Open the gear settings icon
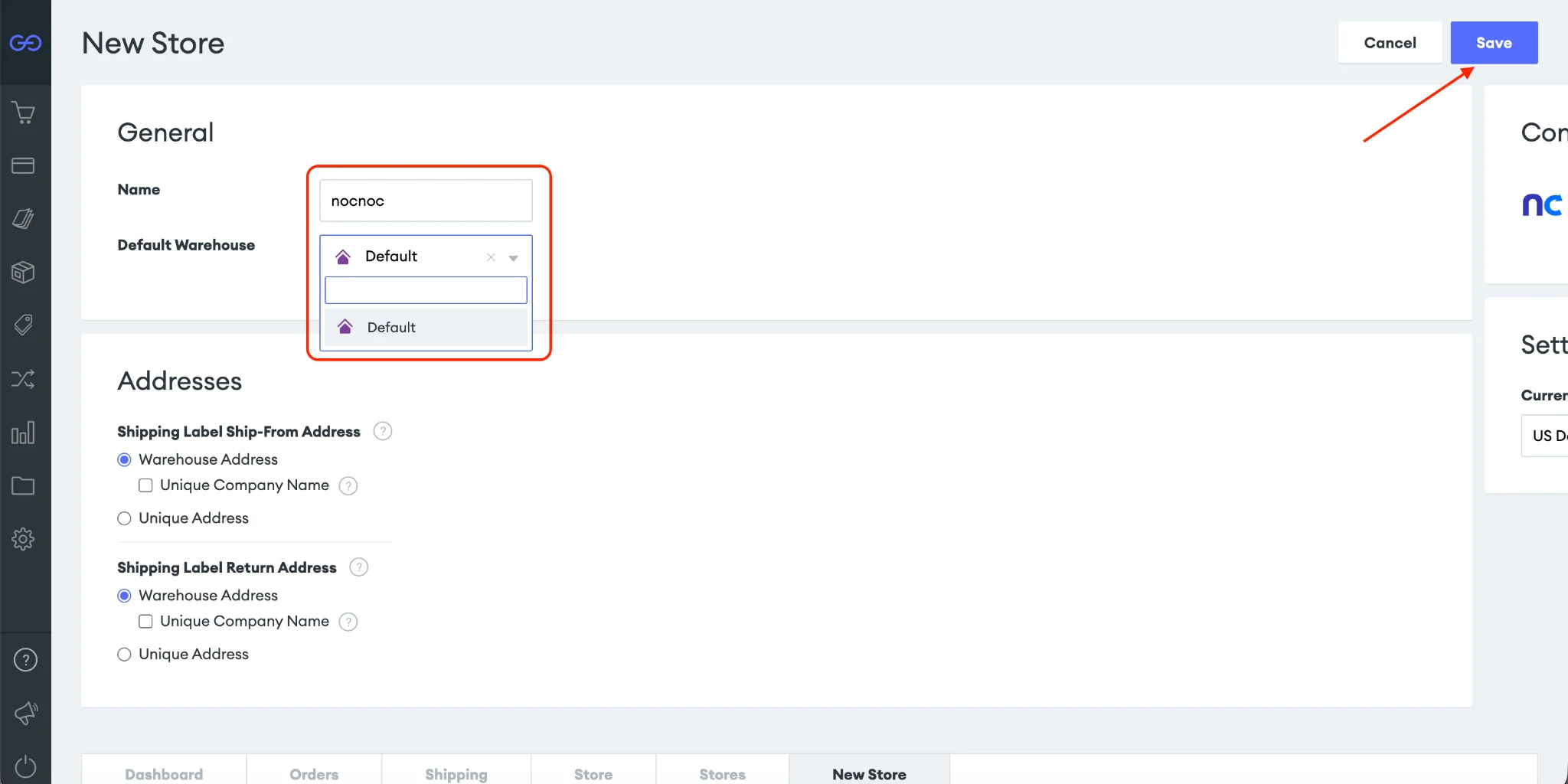Viewport: 1568px width, 784px height. (x=23, y=539)
